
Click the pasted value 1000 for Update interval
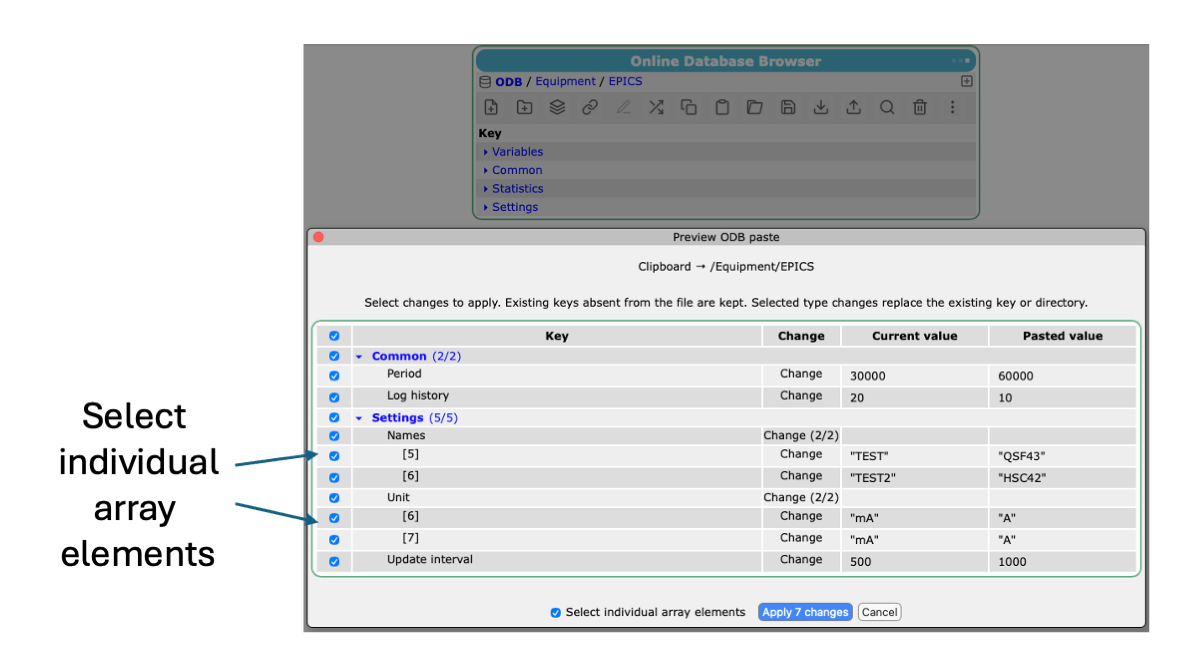pyautogui.click(x=1012, y=562)
